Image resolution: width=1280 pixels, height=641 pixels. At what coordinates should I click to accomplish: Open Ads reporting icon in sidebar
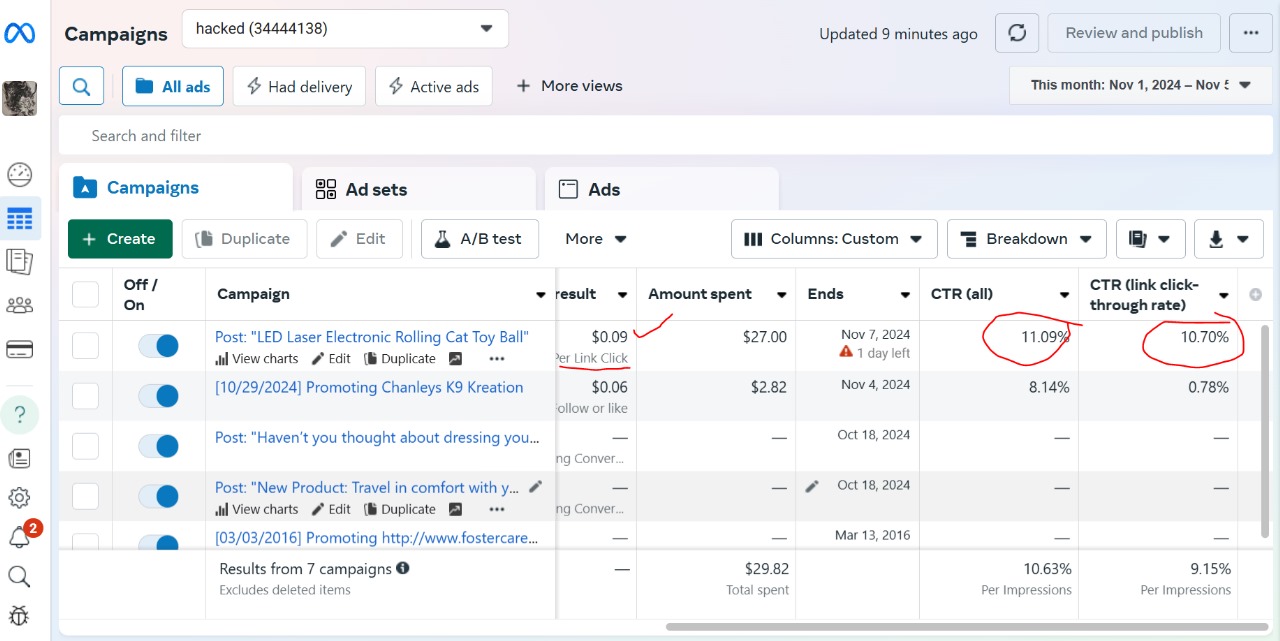[x=20, y=262]
